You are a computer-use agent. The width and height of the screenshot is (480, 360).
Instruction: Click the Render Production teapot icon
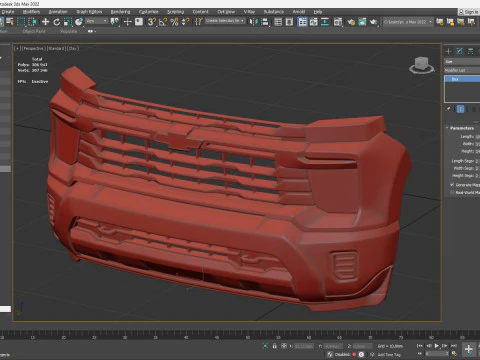click(x=373, y=22)
